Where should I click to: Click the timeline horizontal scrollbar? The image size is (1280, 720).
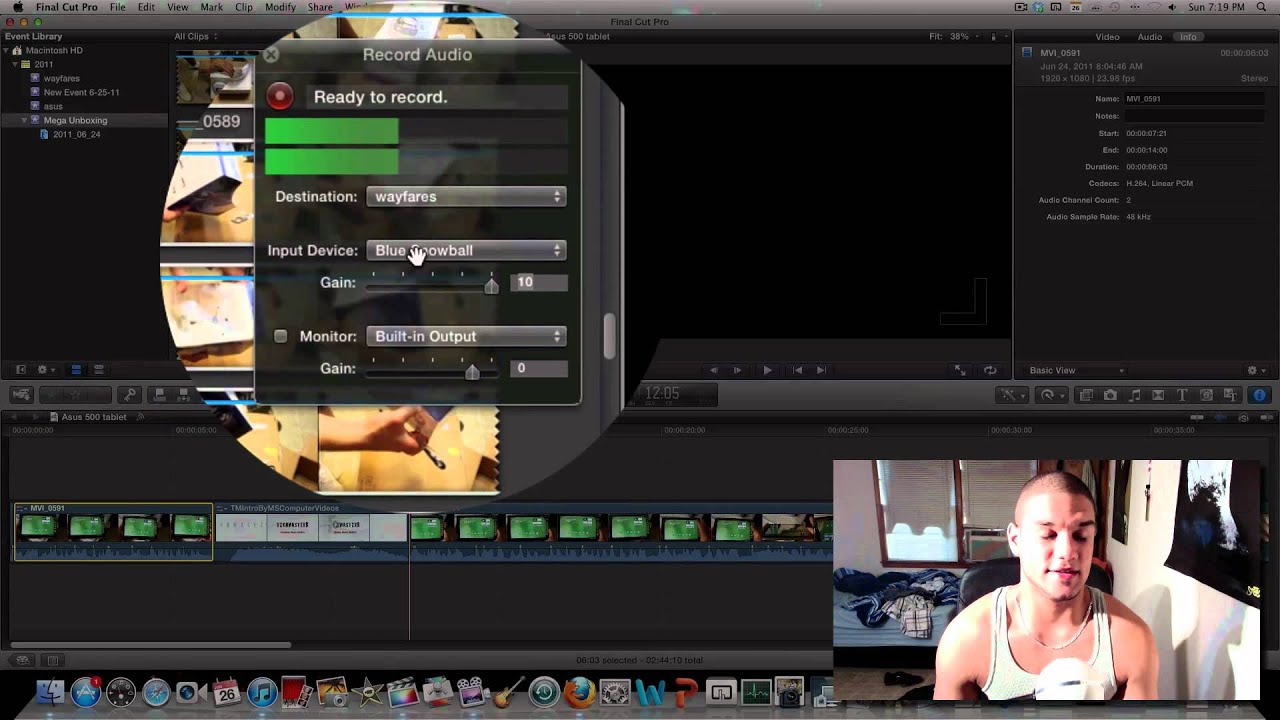150,644
